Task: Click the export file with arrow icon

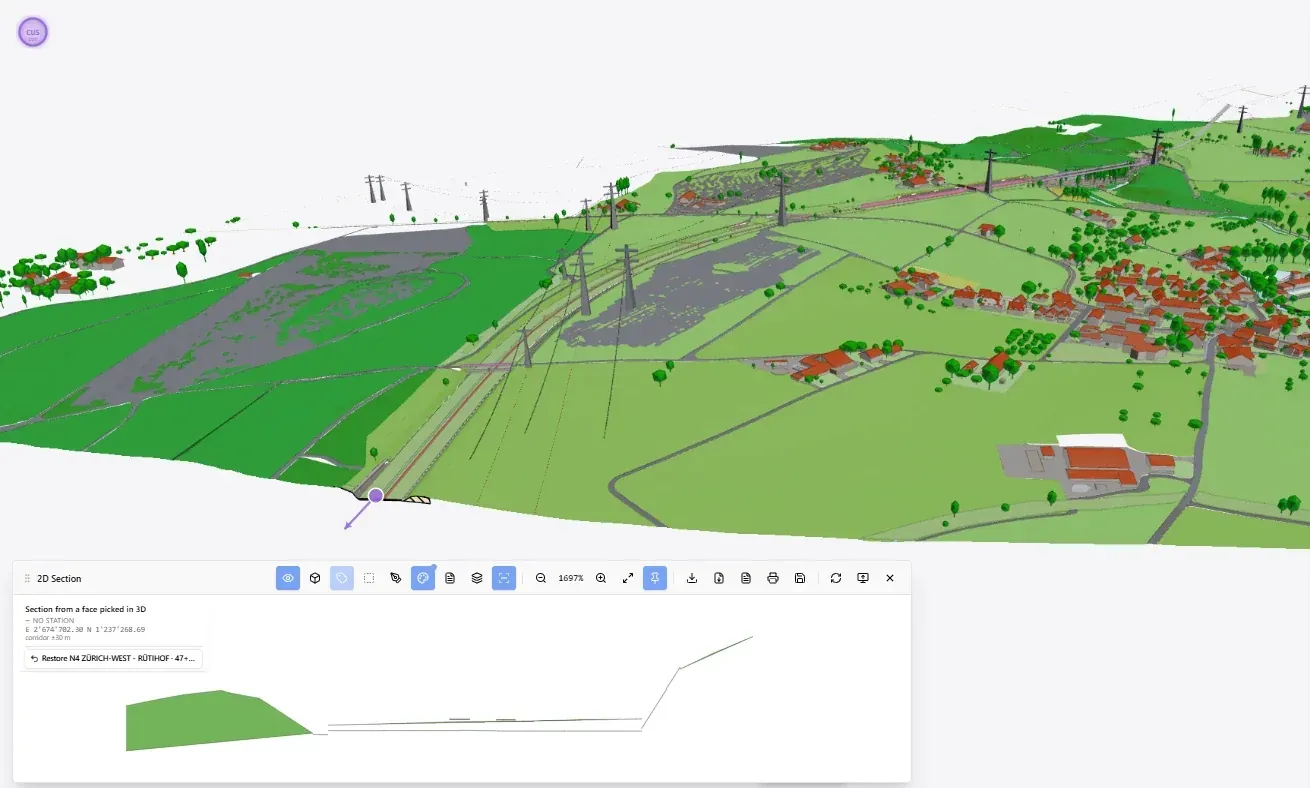Action: click(x=719, y=578)
